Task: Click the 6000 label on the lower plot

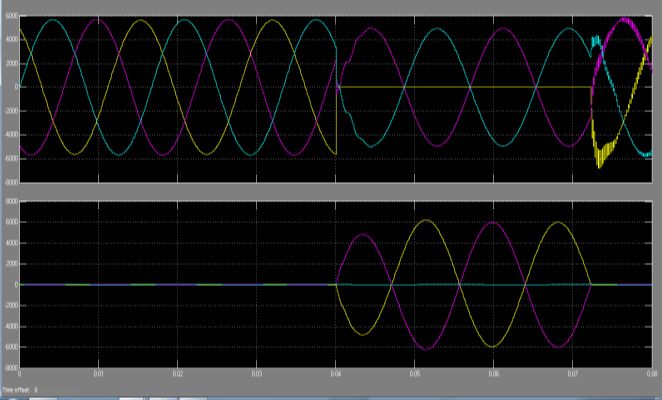Action: pos(12,222)
